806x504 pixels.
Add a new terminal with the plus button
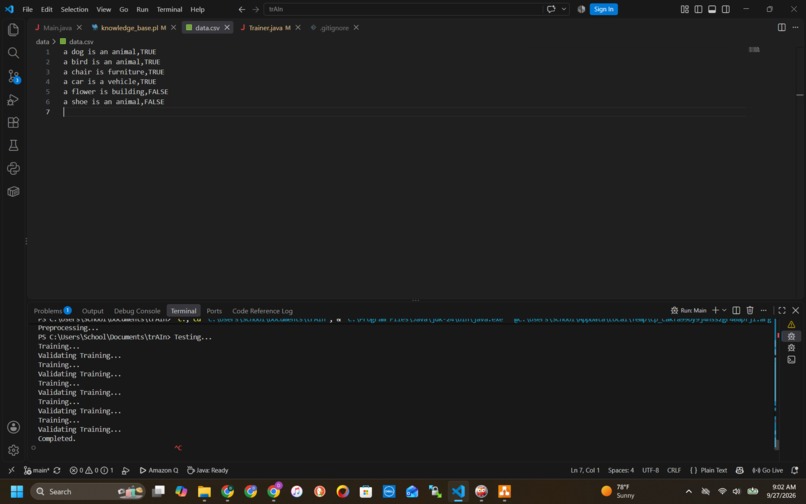(715, 310)
